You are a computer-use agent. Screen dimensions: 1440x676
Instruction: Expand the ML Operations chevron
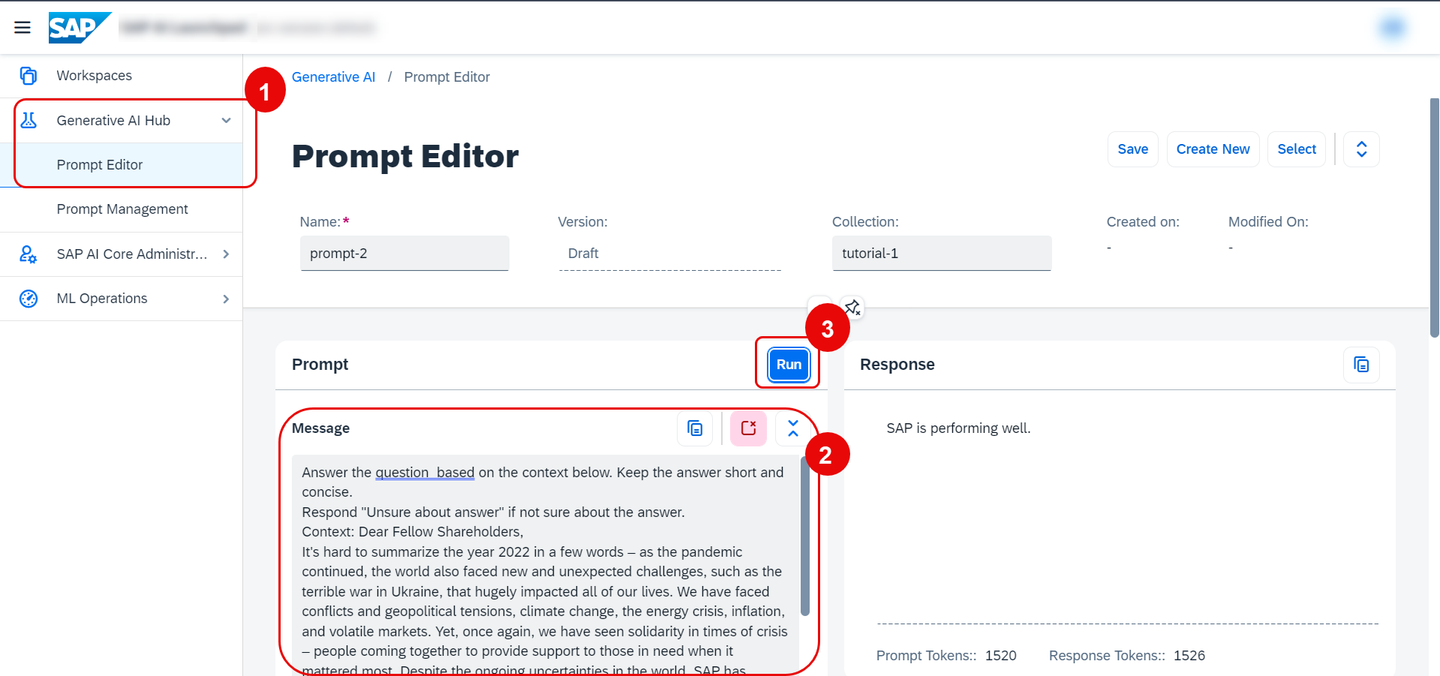[226, 298]
